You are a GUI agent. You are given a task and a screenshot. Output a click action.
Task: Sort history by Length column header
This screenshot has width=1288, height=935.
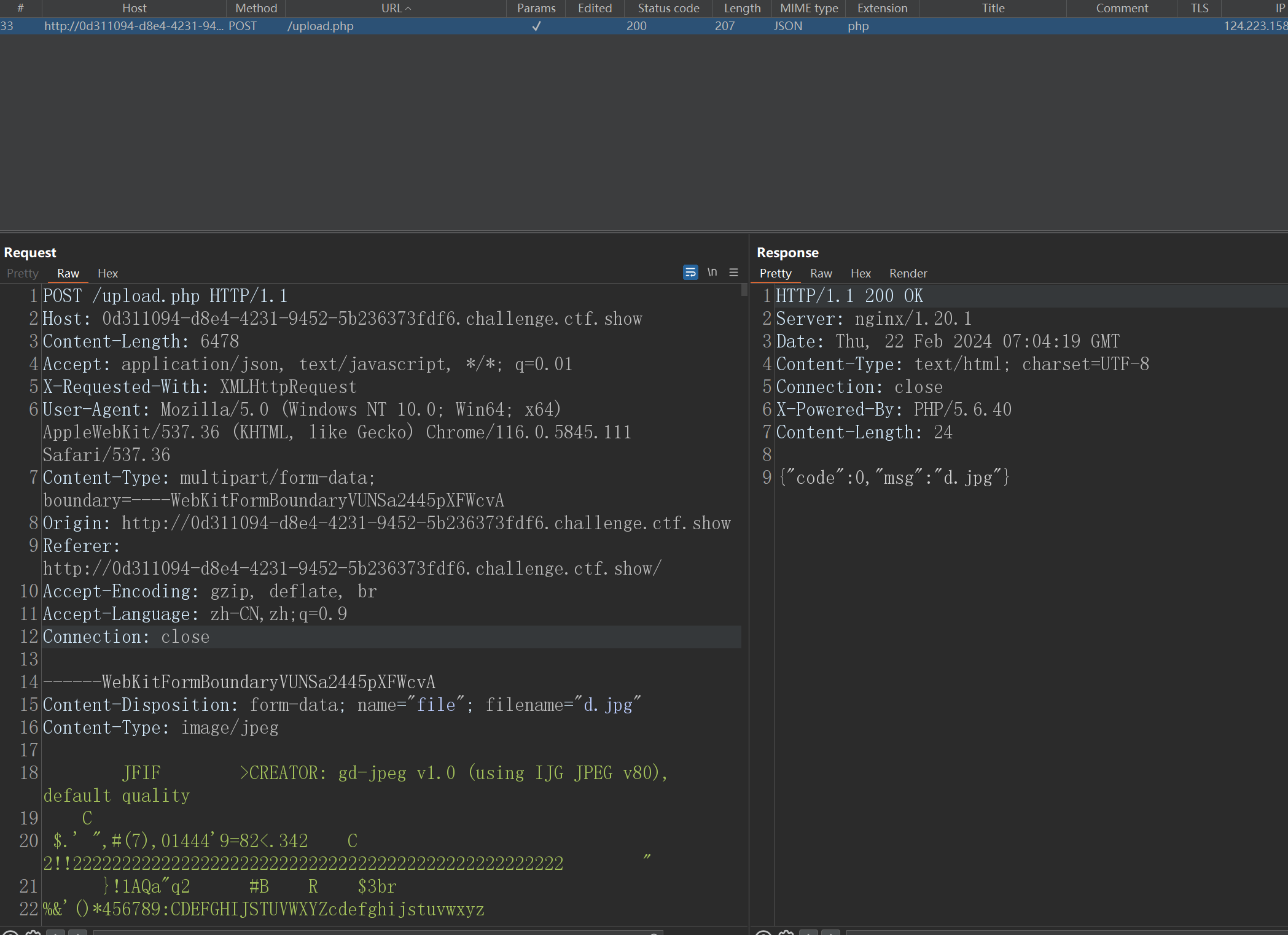(742, 8)
